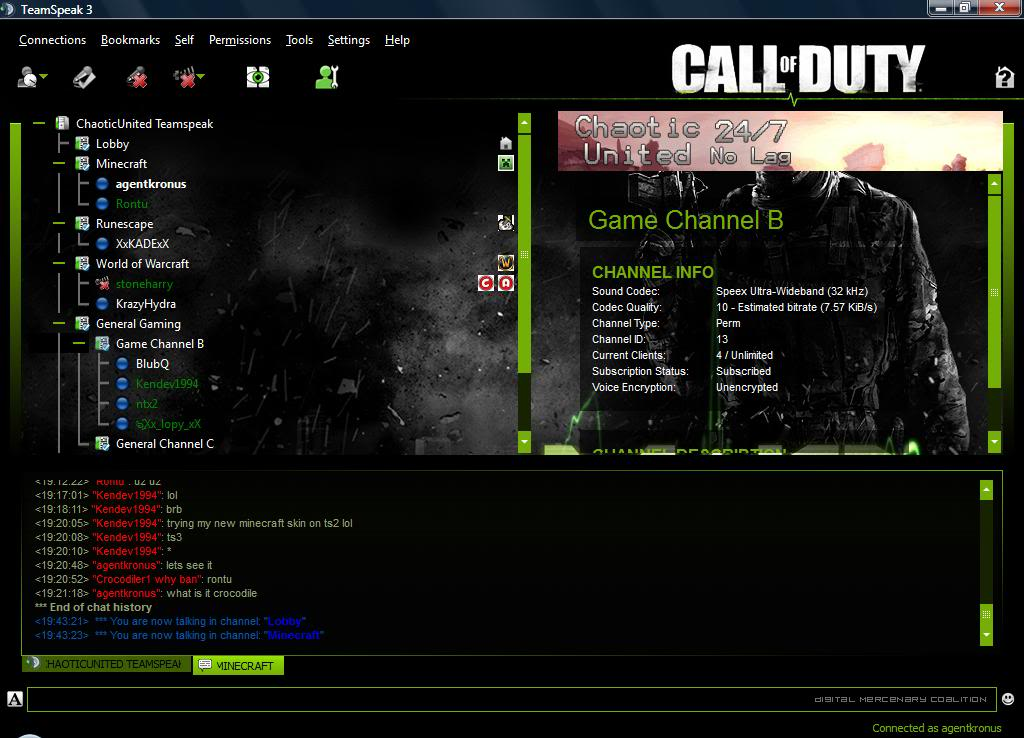Screen dimensions: 1024x738
Task: Open the Tools menu
Action: [299, 40]
